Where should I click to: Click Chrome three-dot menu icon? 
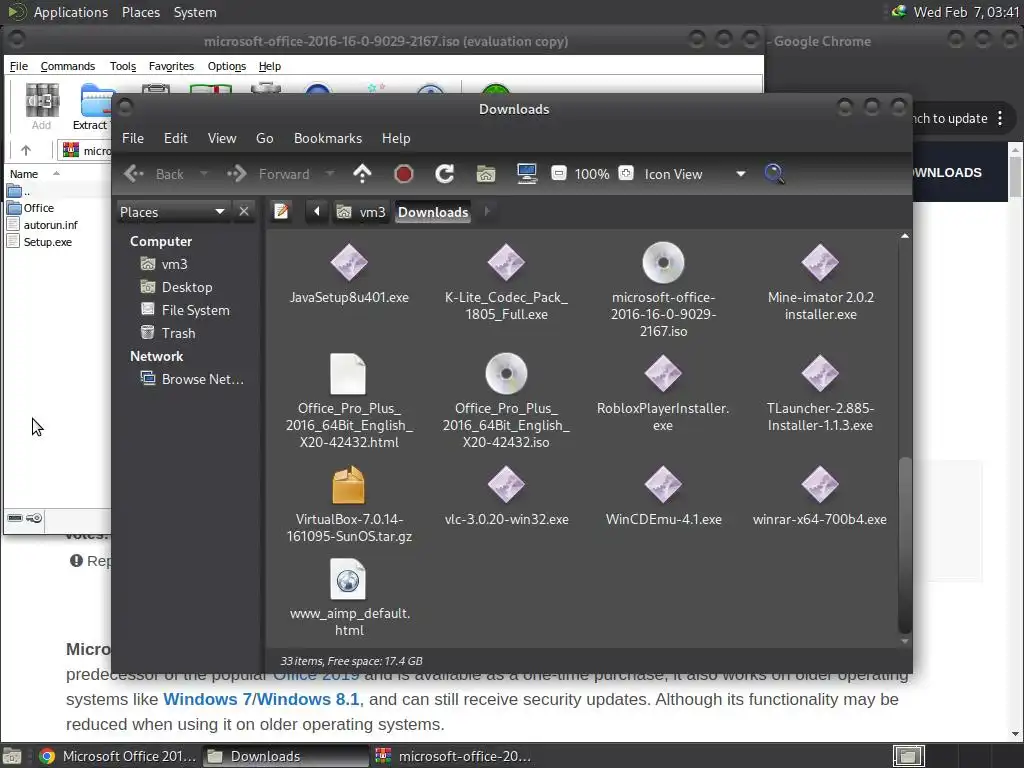1000,118
